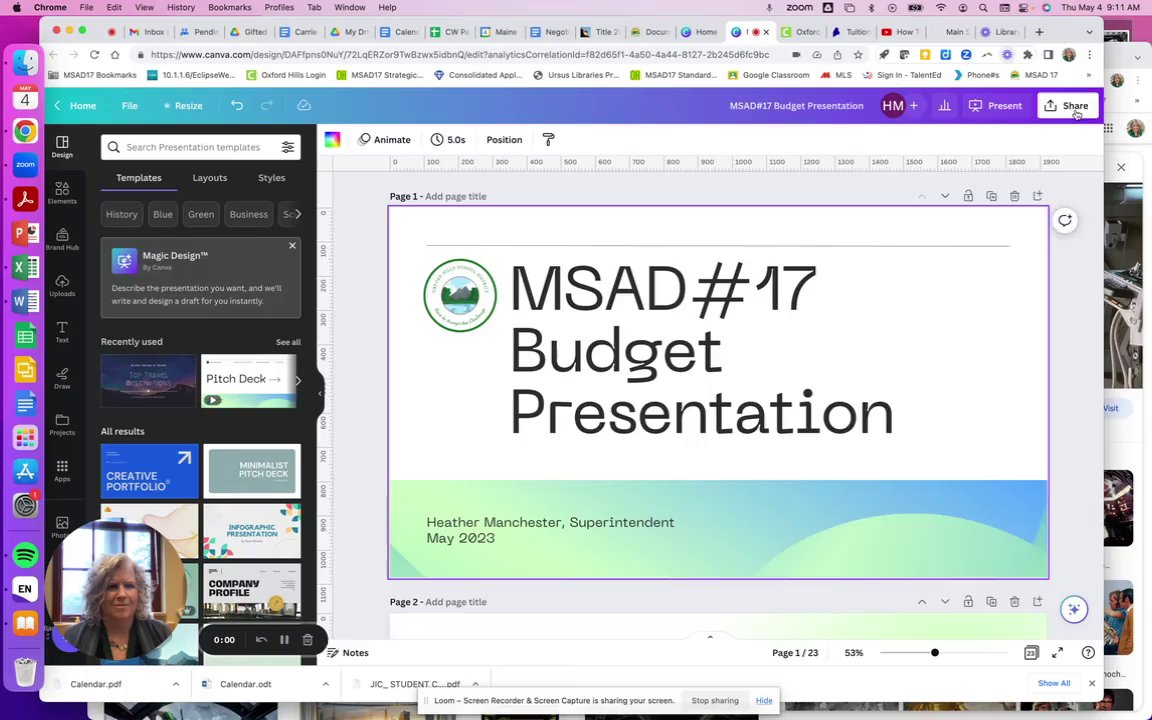Click the copy style paint roller icon
This screenshot has height=720, width=1152.
click(548, 140)
